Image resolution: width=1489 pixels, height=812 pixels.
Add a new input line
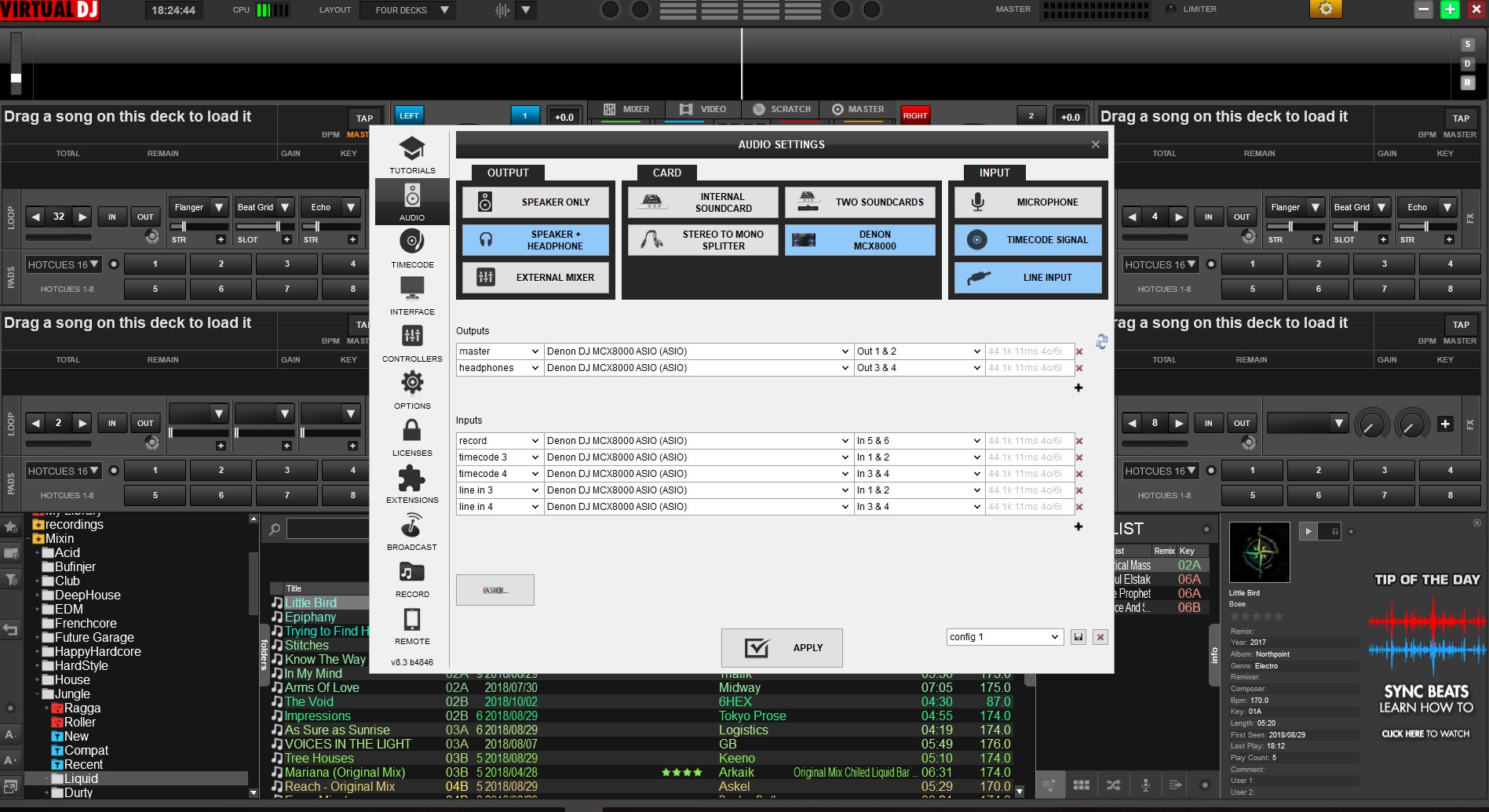1078,526
